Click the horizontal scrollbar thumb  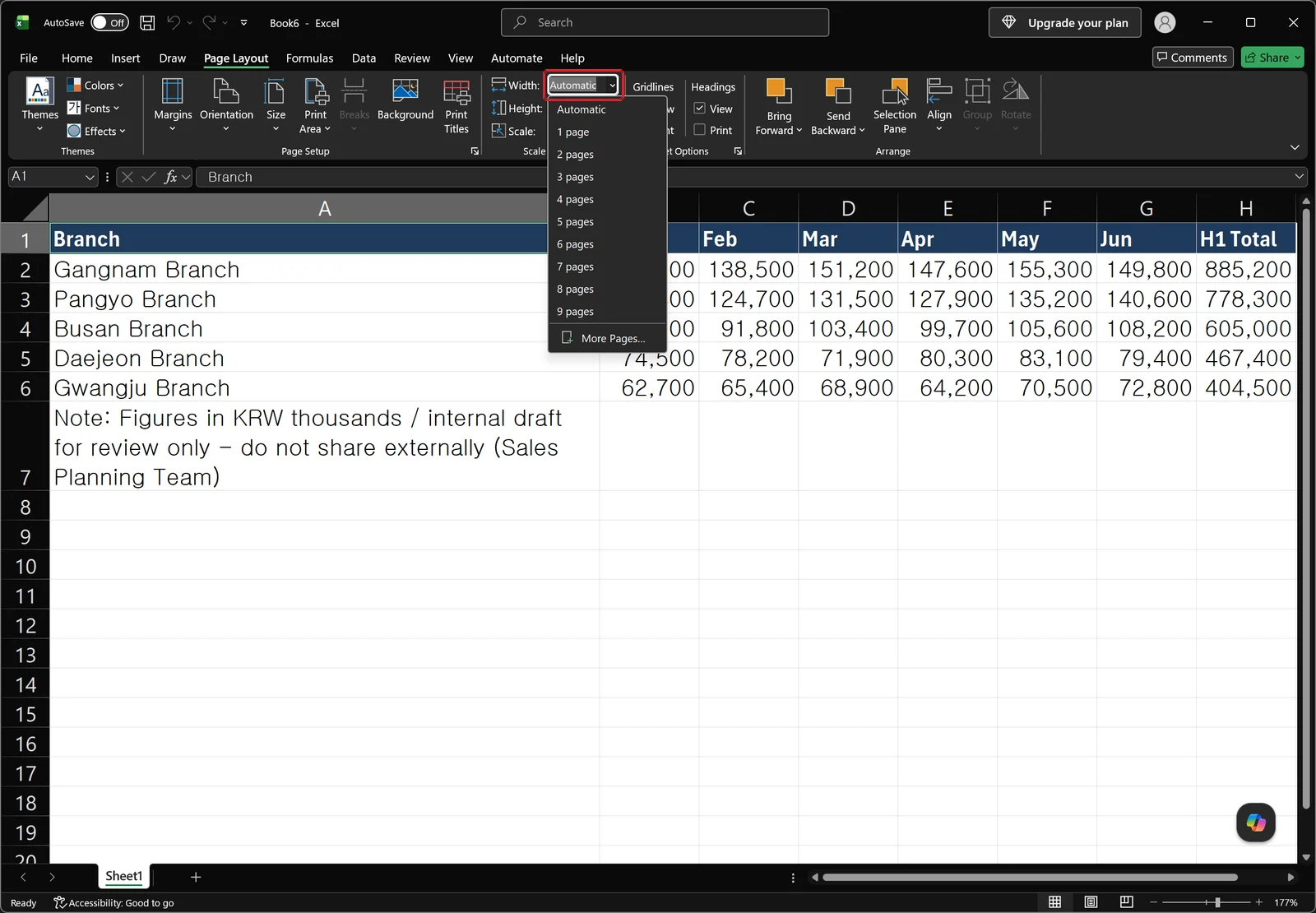1030,878
